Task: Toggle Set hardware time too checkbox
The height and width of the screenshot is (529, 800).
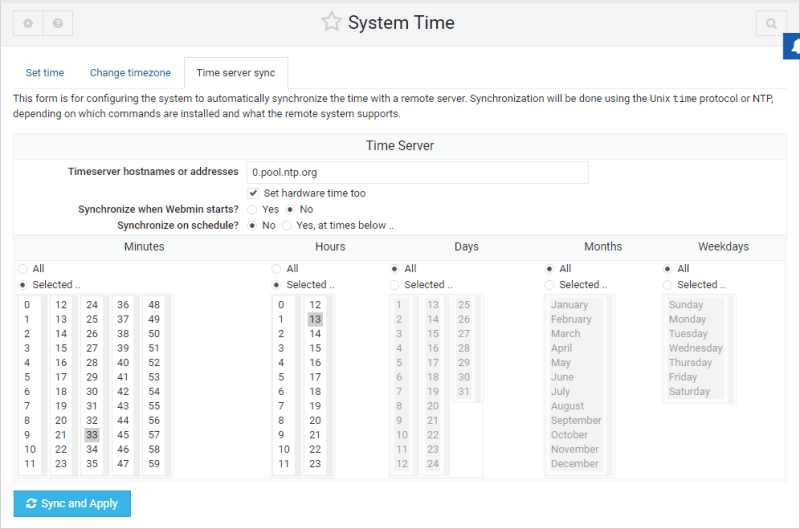Action: pos(253,193)
